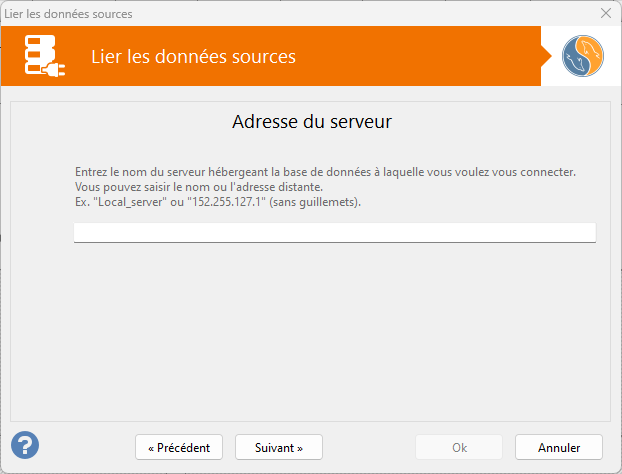Click the "Entrez le nom du serveur" instruction line
Screen dimensions: 622x474
click(325, 172)
